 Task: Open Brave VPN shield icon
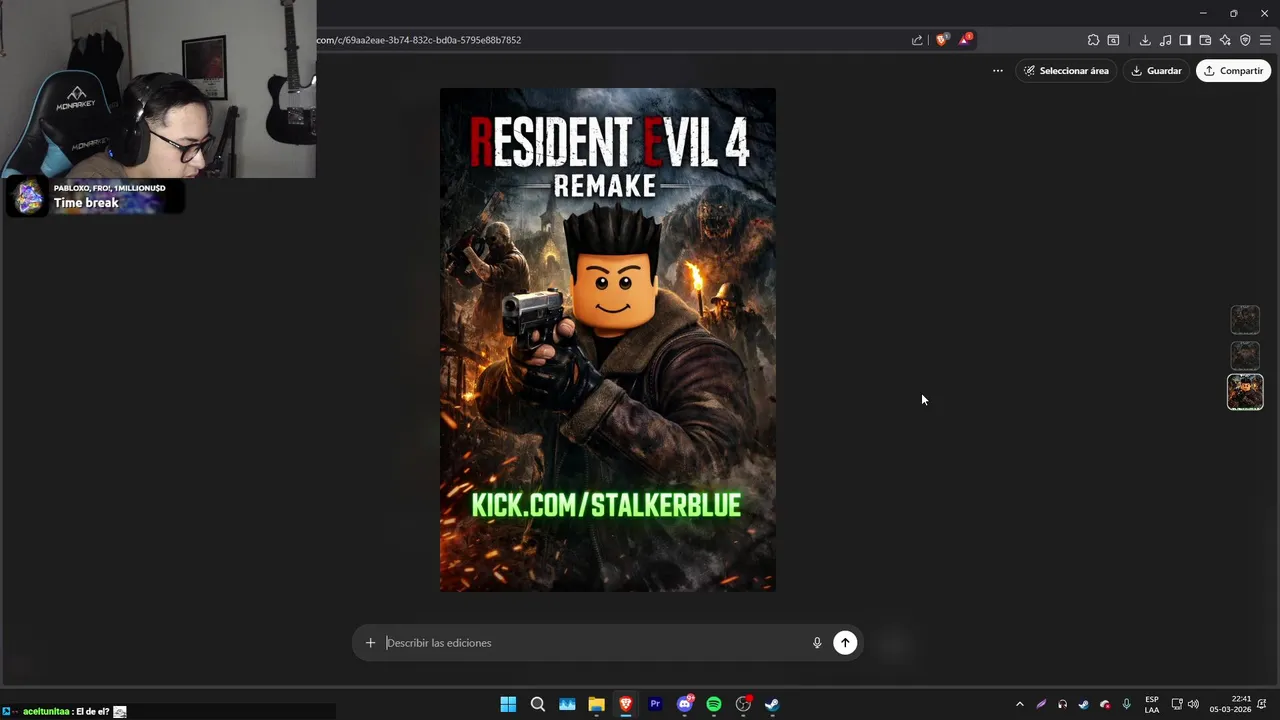pos(1245,40)
